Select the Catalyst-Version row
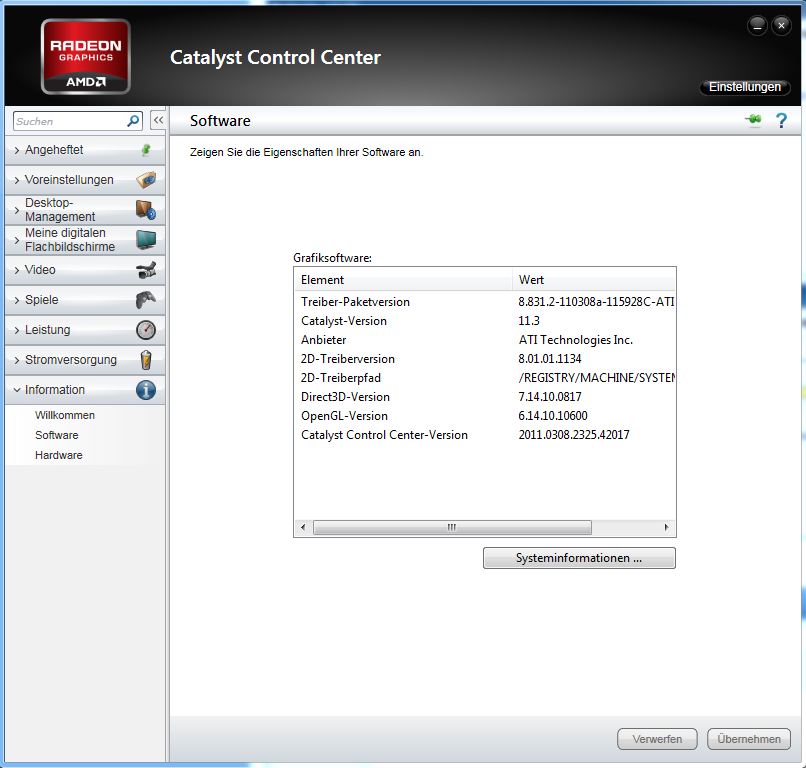 [x=485, y=321]
